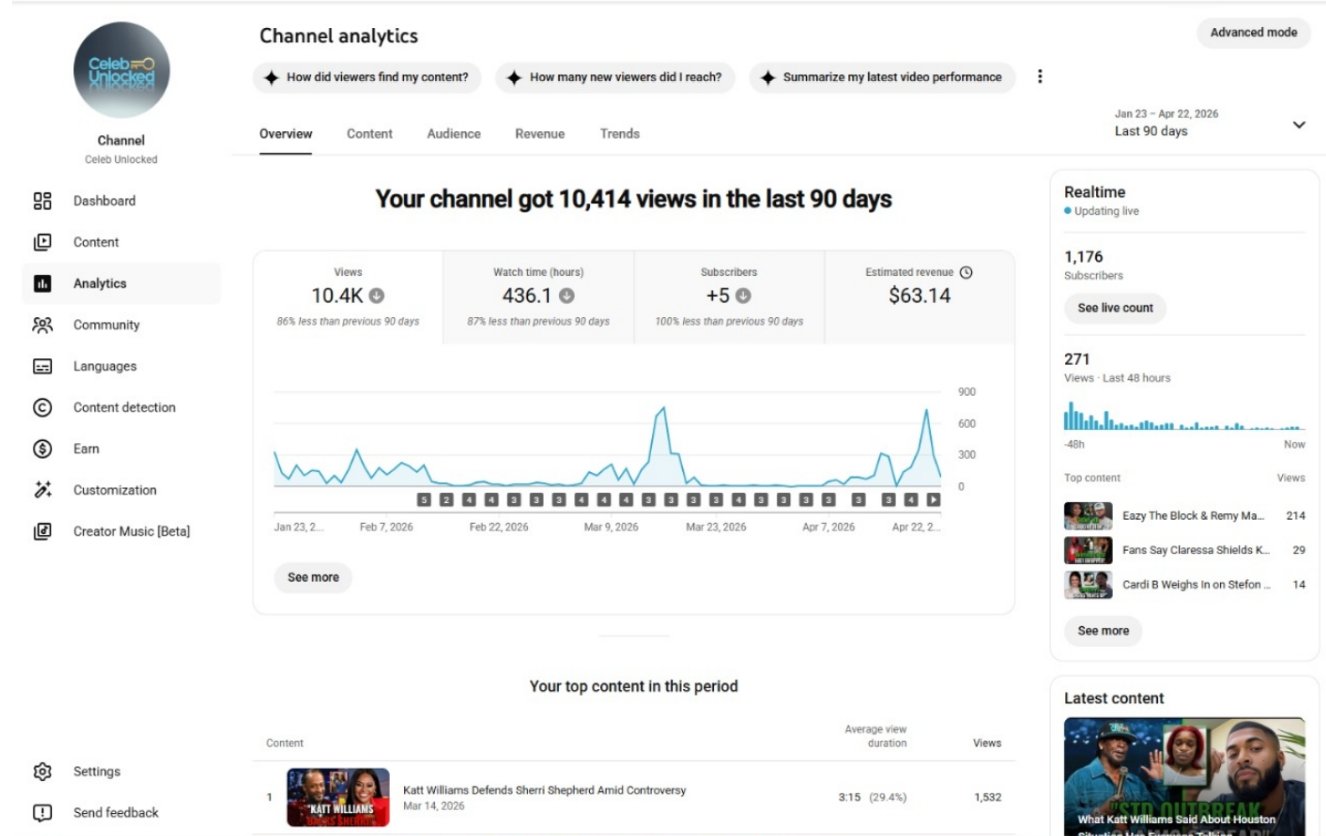Select the Subscribers metric card
Viewport: 1326px width, 836px height.
pos(729,297)
